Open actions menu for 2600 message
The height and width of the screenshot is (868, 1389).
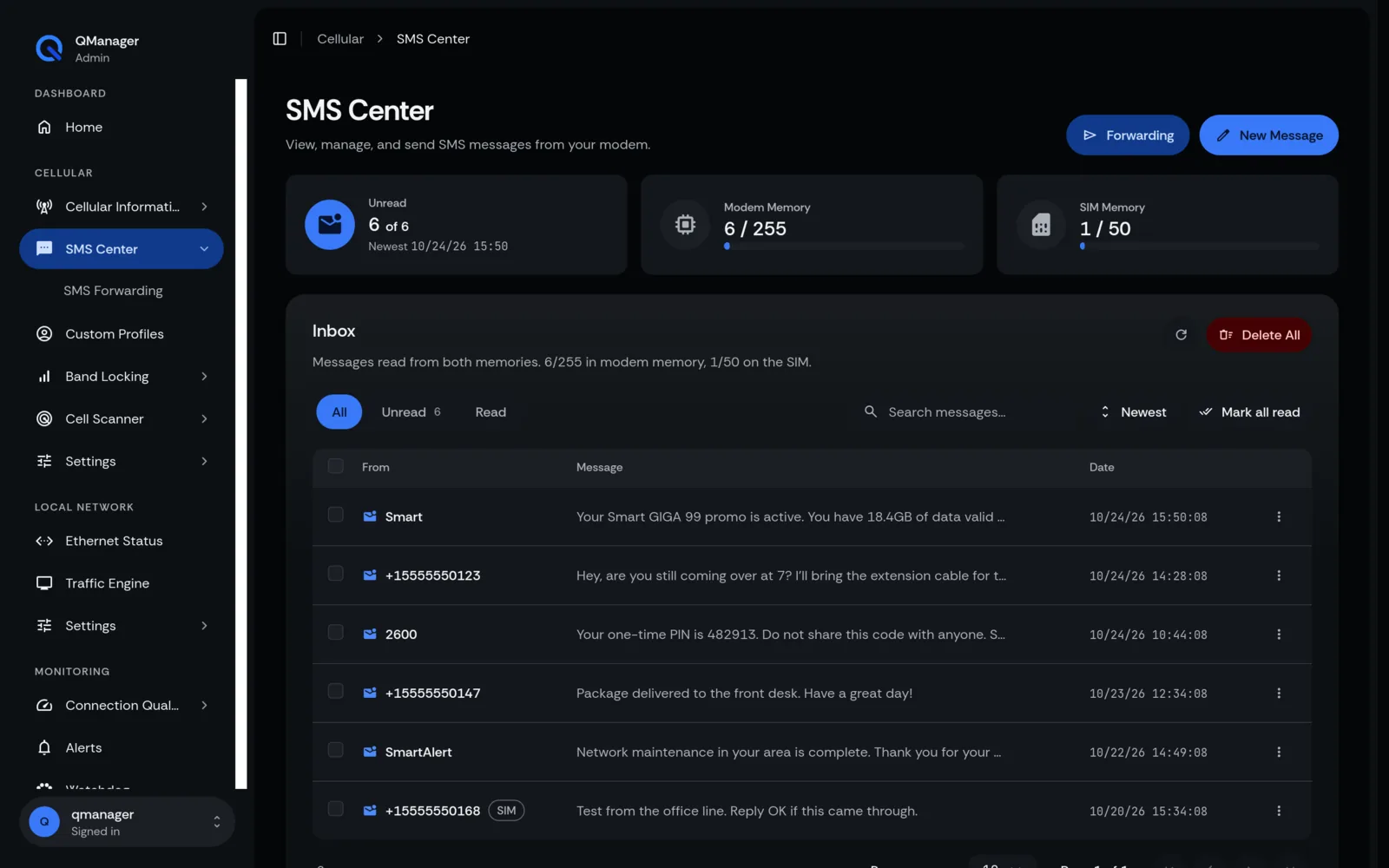point(1279,635)
